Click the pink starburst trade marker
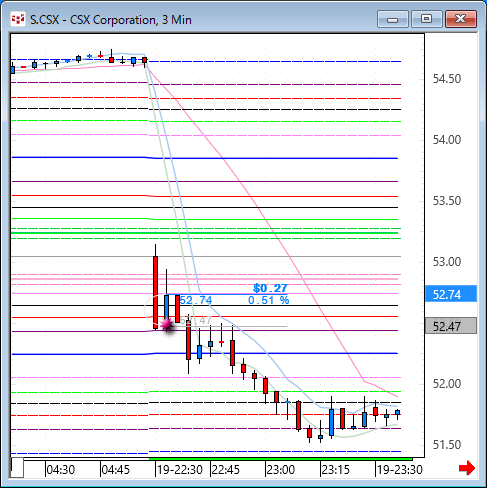487x488 pixels. [167, 325]
